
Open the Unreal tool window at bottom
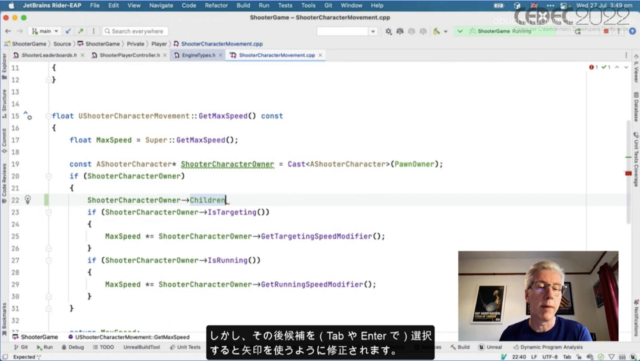[490, 347]
